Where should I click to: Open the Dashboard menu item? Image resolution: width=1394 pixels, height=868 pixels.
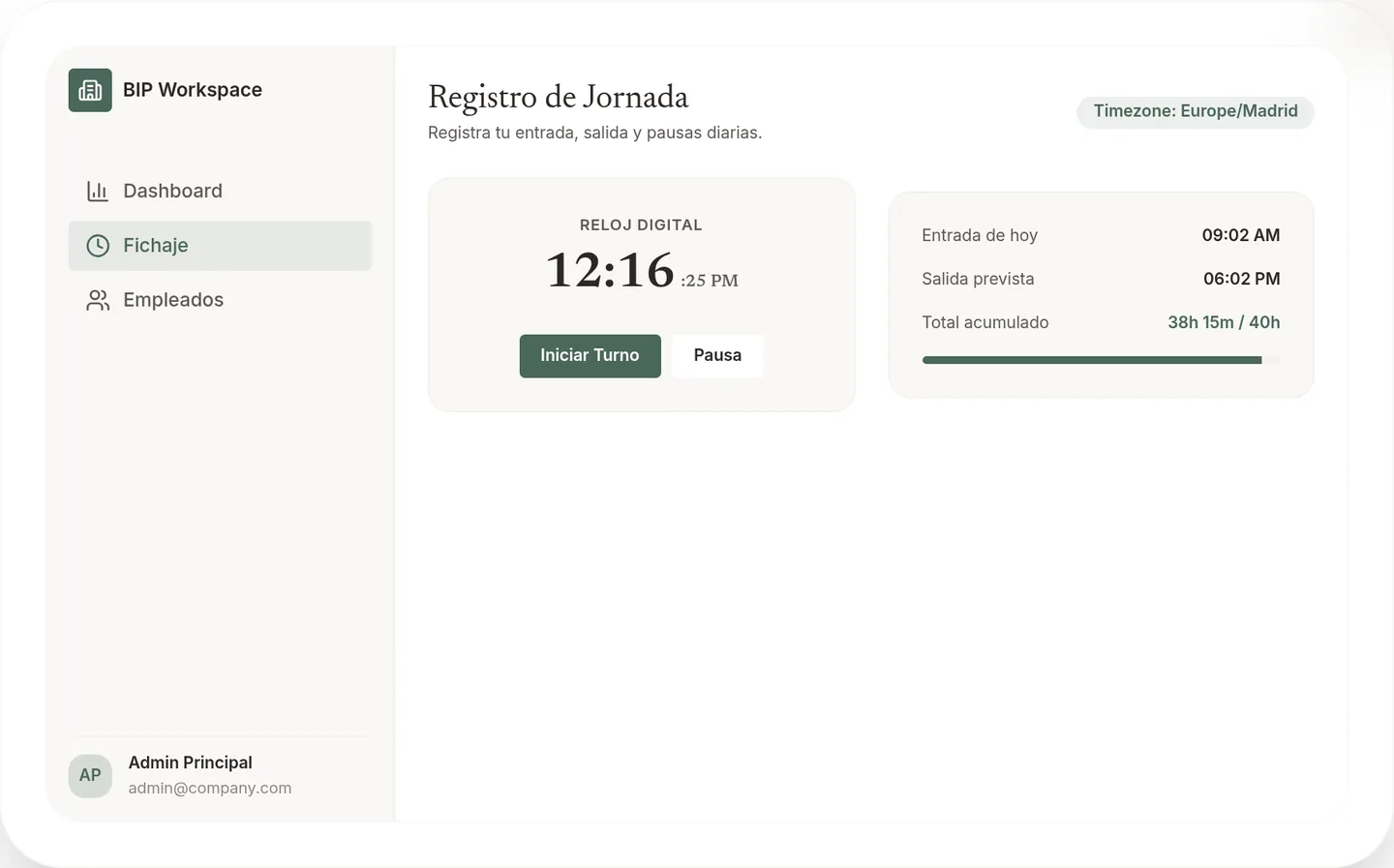(x=220, y=192)
